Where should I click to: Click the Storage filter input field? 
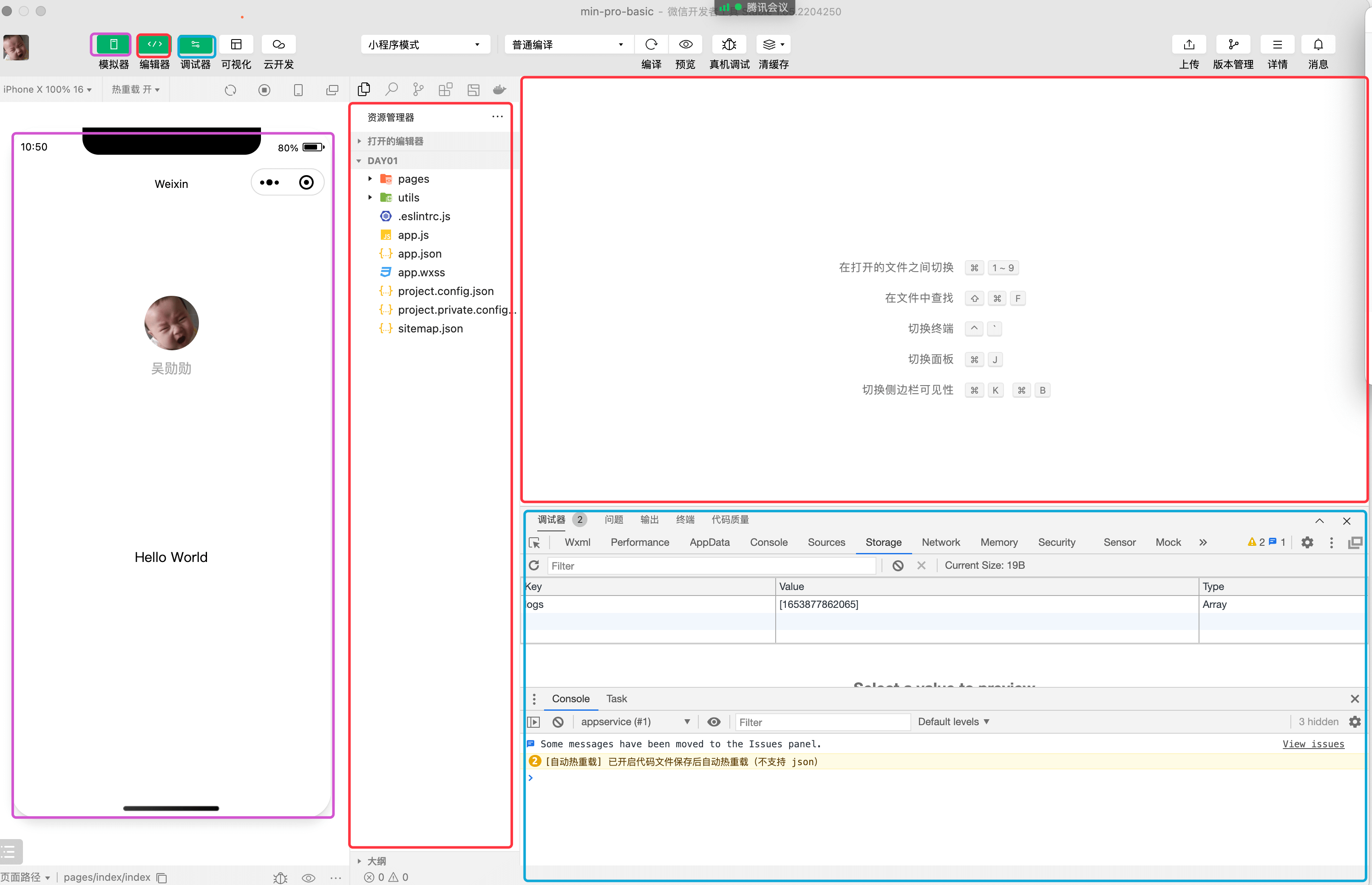711,566
